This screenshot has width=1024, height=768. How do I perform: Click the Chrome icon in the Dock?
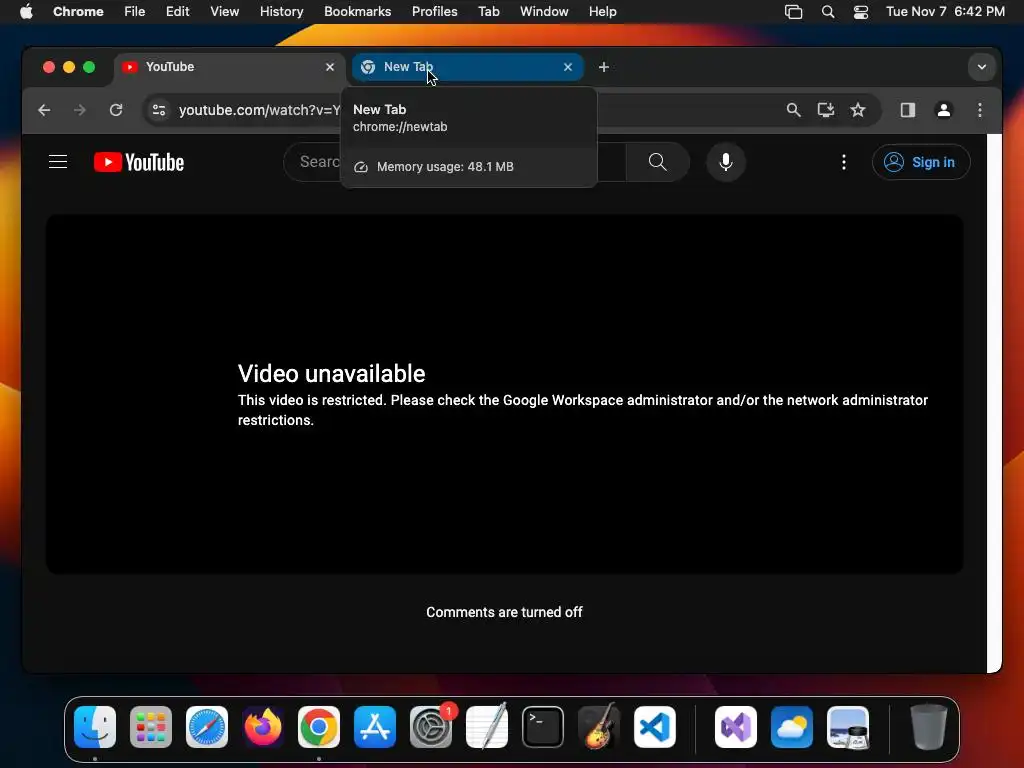pos(319,727)
